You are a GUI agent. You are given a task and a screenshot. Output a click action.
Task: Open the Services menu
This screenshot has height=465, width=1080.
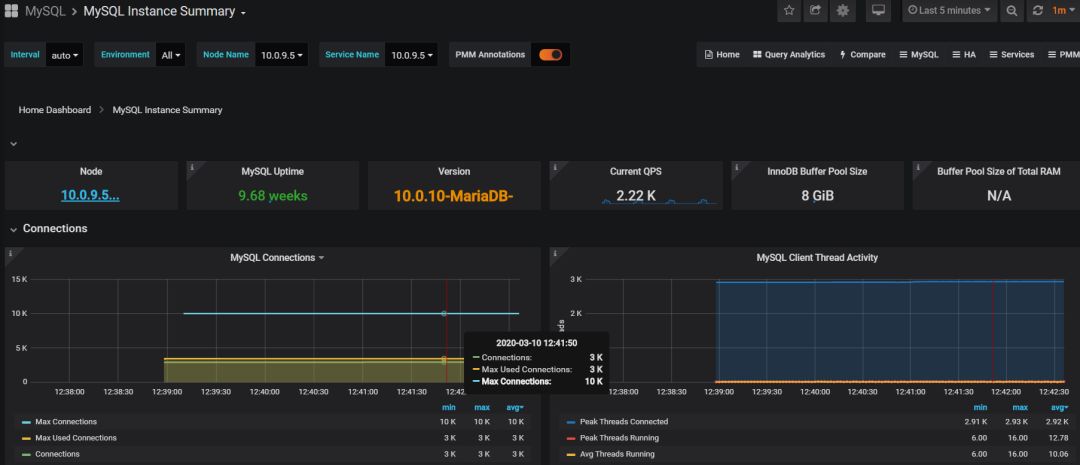click(1011, 55)
